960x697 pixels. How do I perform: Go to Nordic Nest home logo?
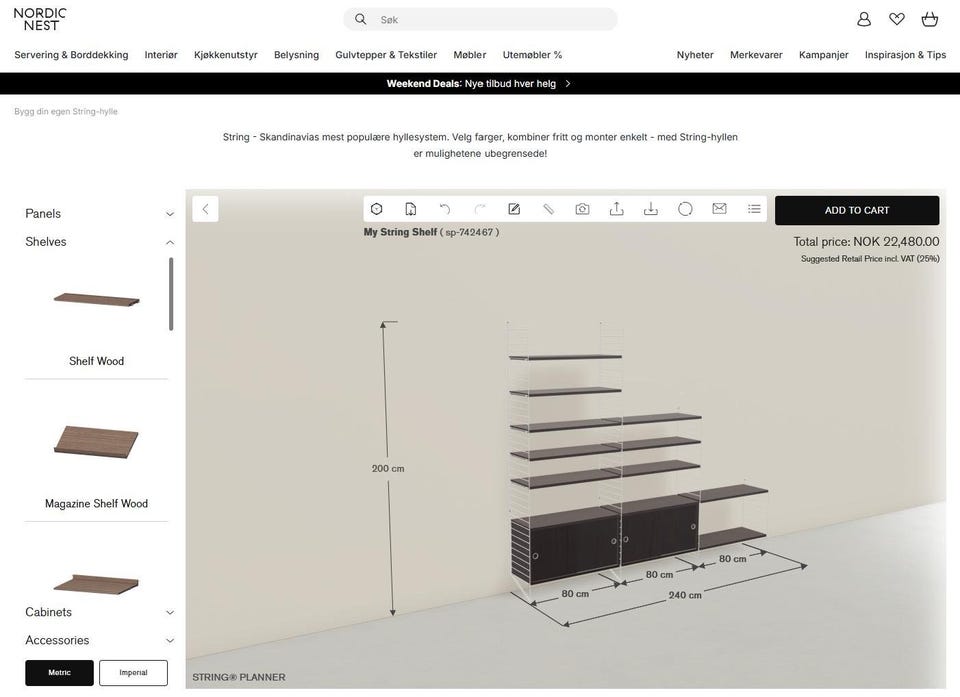click(40, 19)
